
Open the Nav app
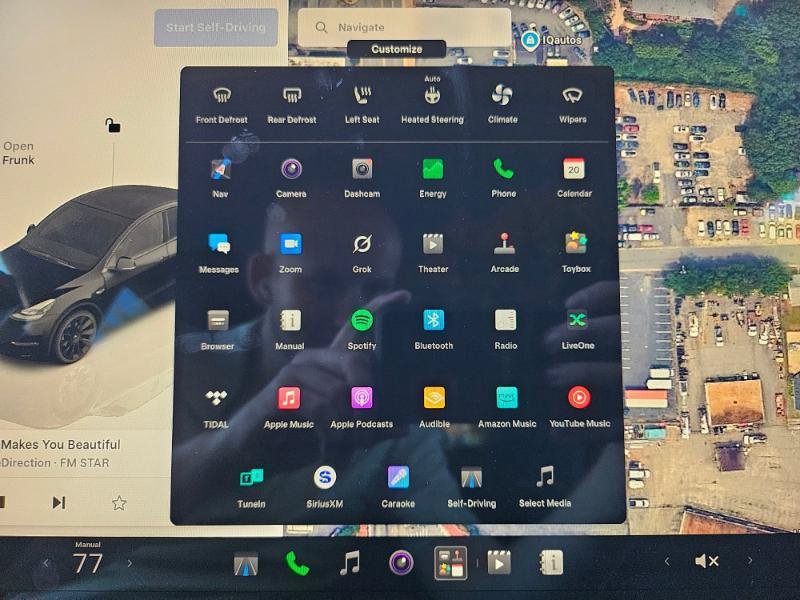(220, 169)
